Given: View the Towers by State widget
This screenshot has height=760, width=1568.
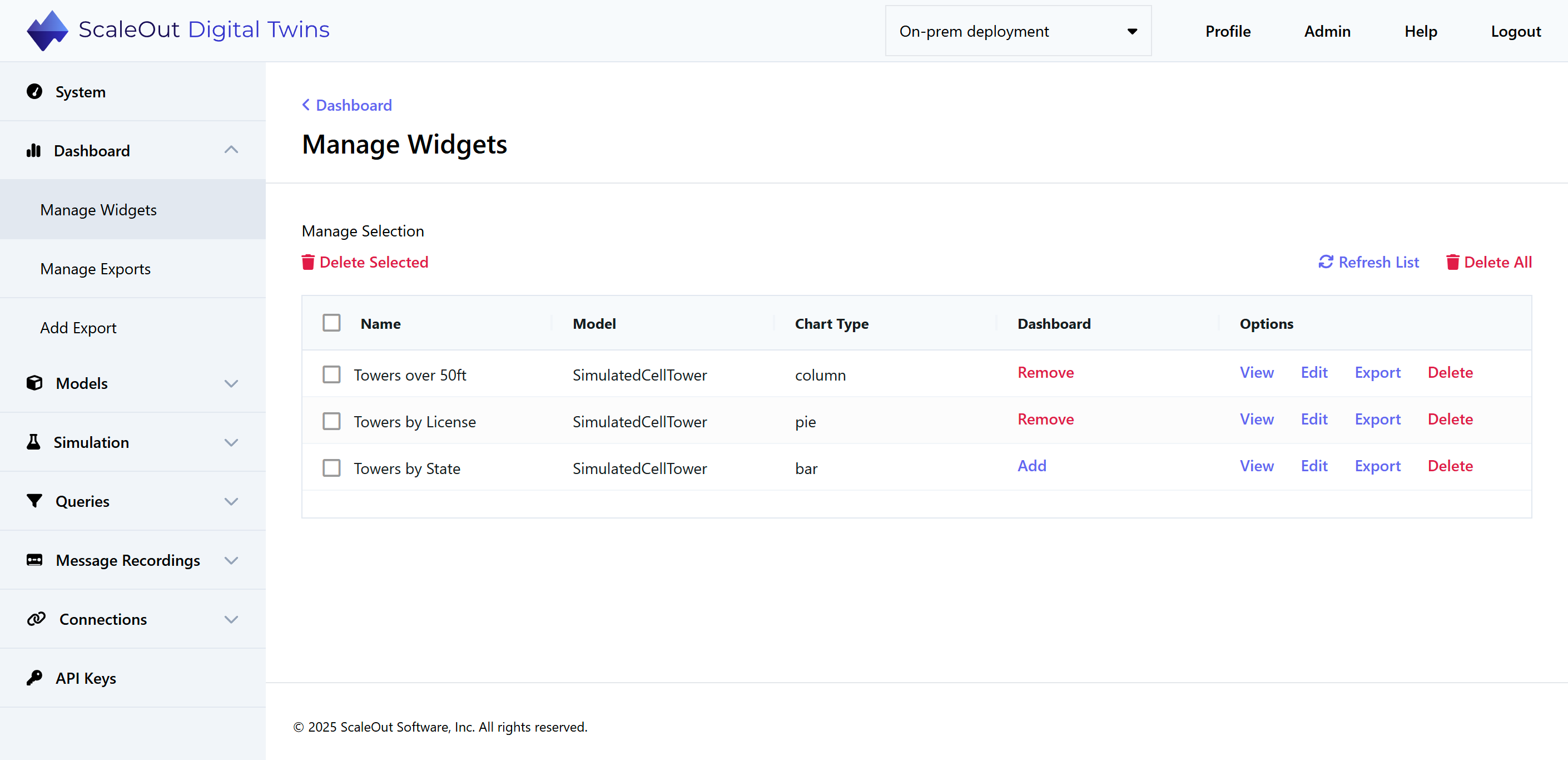Looking at the screenshot, I should (1257, 466).
